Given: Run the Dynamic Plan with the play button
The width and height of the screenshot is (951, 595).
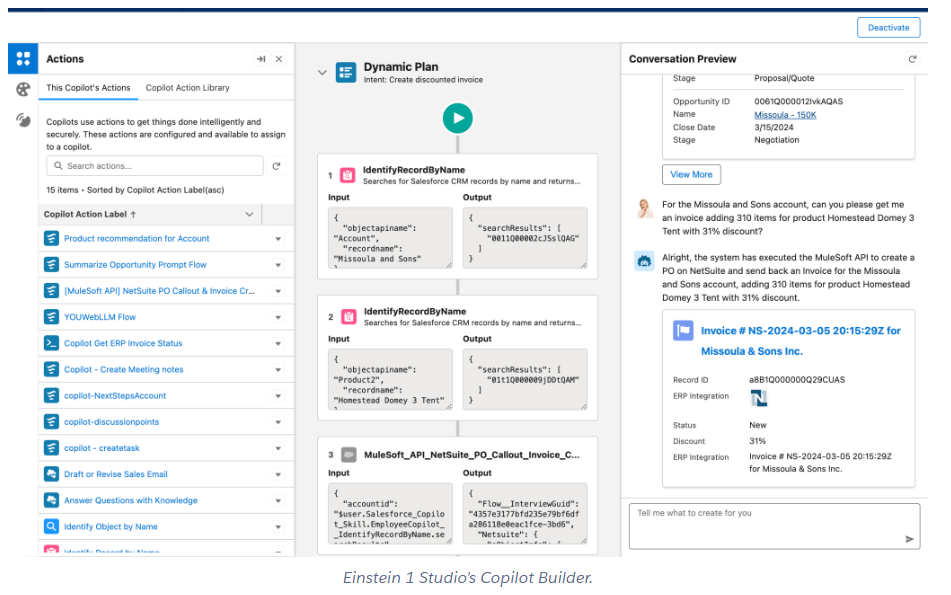Looking at the screenshot, I should click(x=458, y=117).
